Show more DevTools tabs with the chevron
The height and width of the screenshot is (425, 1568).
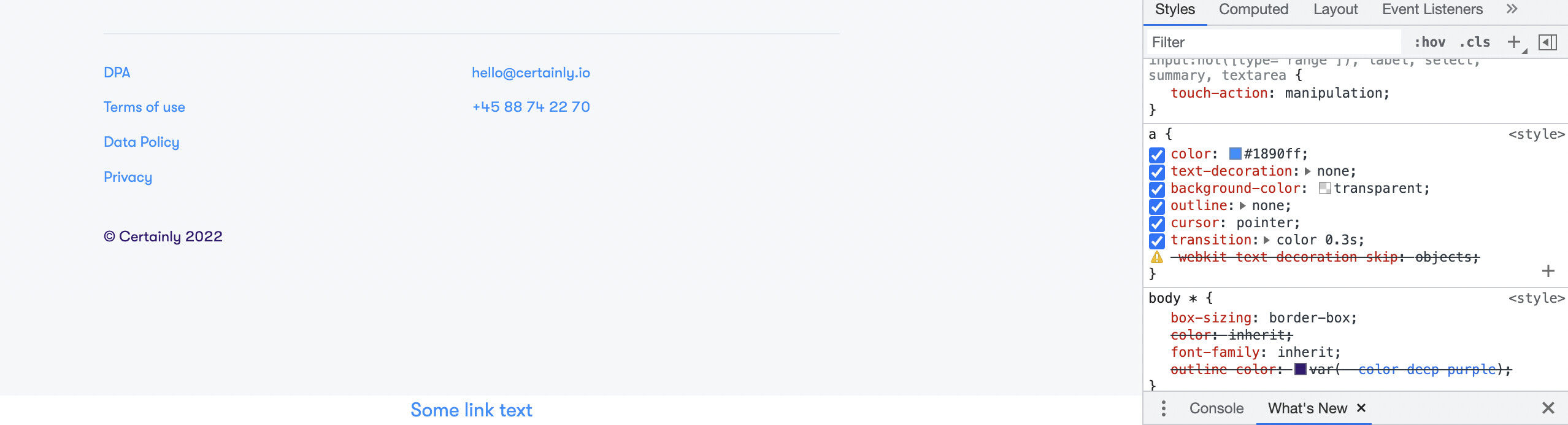click(x=1512, y=9)
